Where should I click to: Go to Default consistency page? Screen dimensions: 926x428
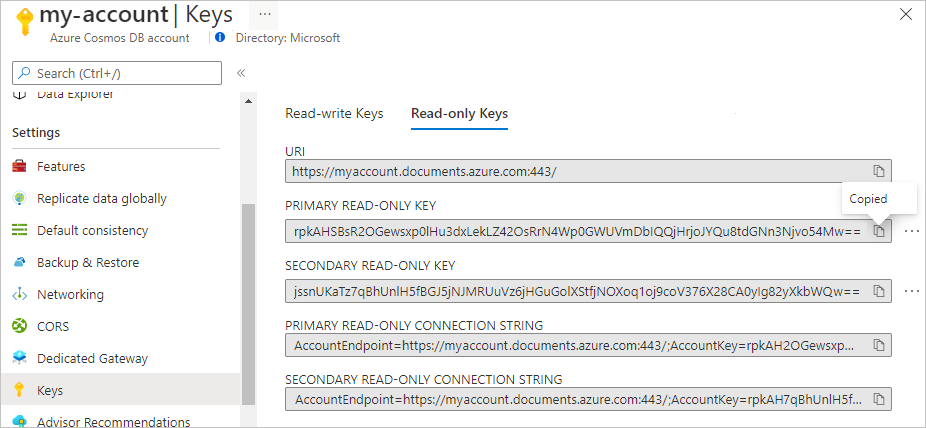pos(92,231)
